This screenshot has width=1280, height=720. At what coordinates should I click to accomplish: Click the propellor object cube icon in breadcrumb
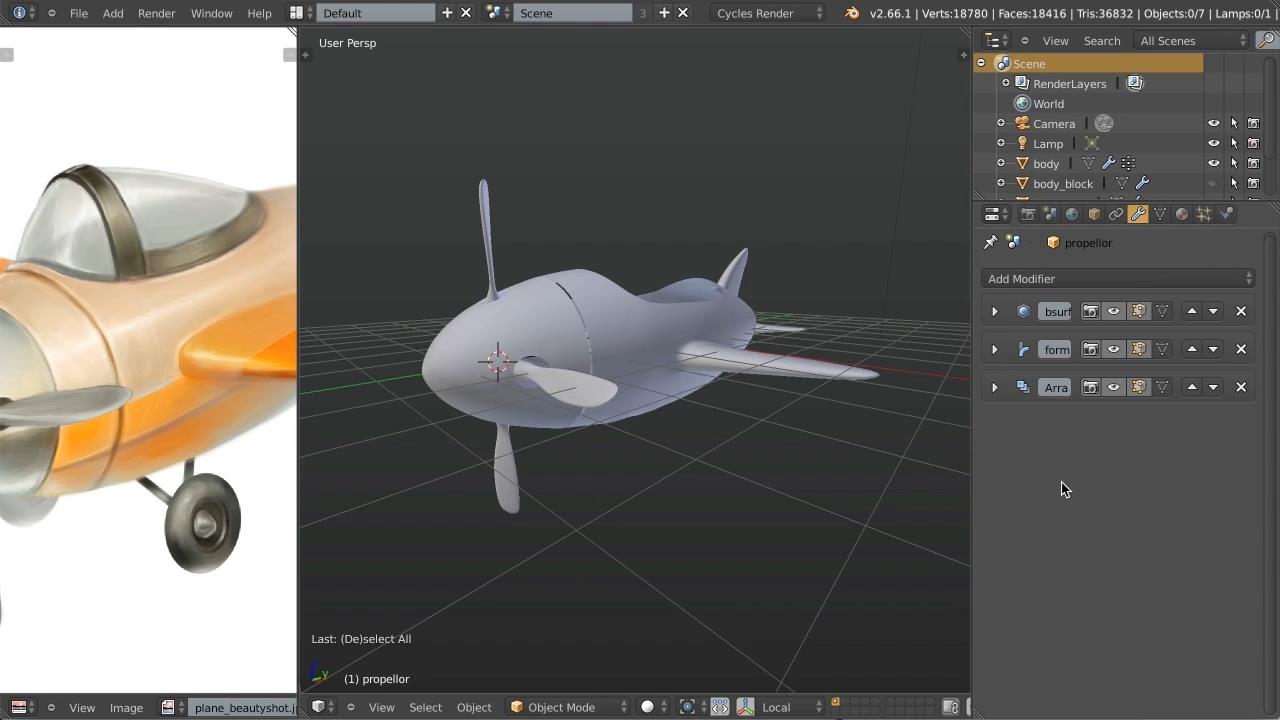(x=1053, y=243)
